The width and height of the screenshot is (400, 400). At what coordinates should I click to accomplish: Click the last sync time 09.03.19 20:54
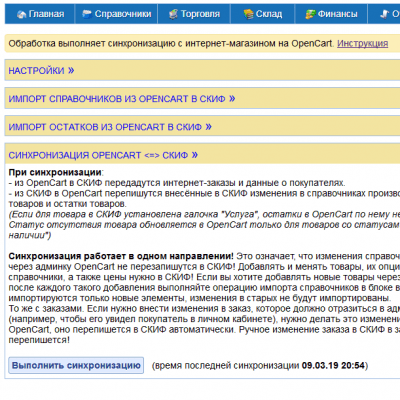tap(333, 366)
